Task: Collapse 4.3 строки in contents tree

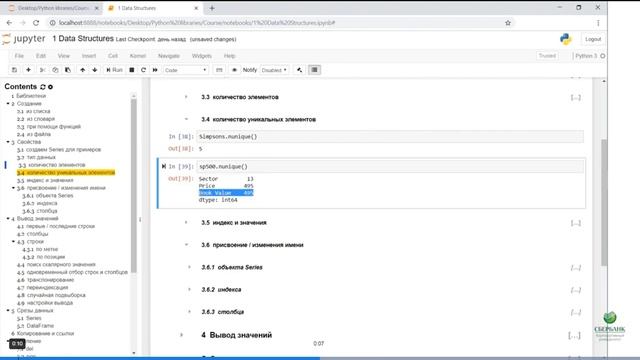Action: coord(13,242)
